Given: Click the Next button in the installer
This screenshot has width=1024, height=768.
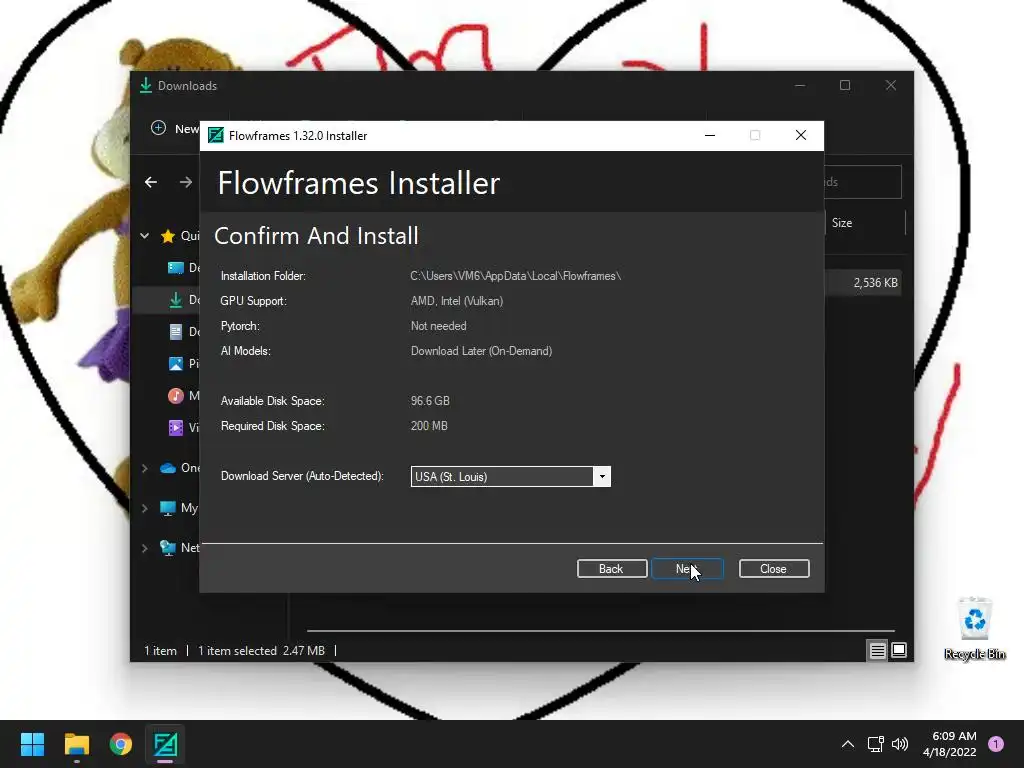Looking at the screenshot, I should (687, 569).
